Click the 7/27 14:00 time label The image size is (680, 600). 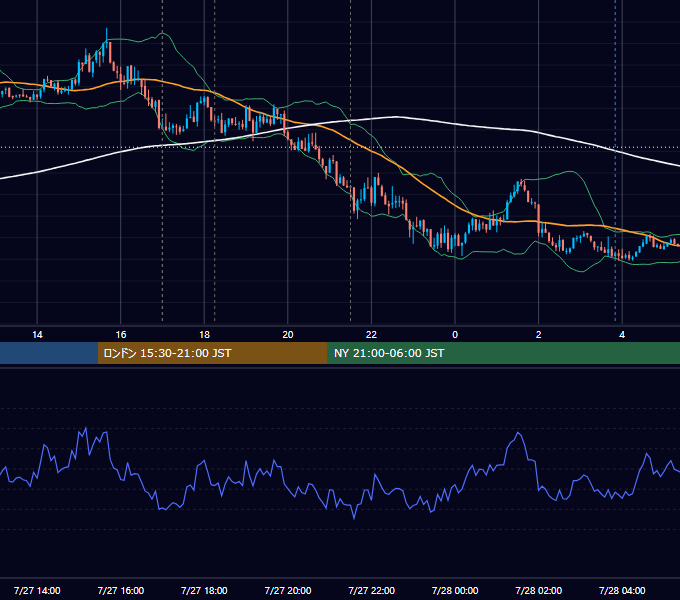[37, 590]
